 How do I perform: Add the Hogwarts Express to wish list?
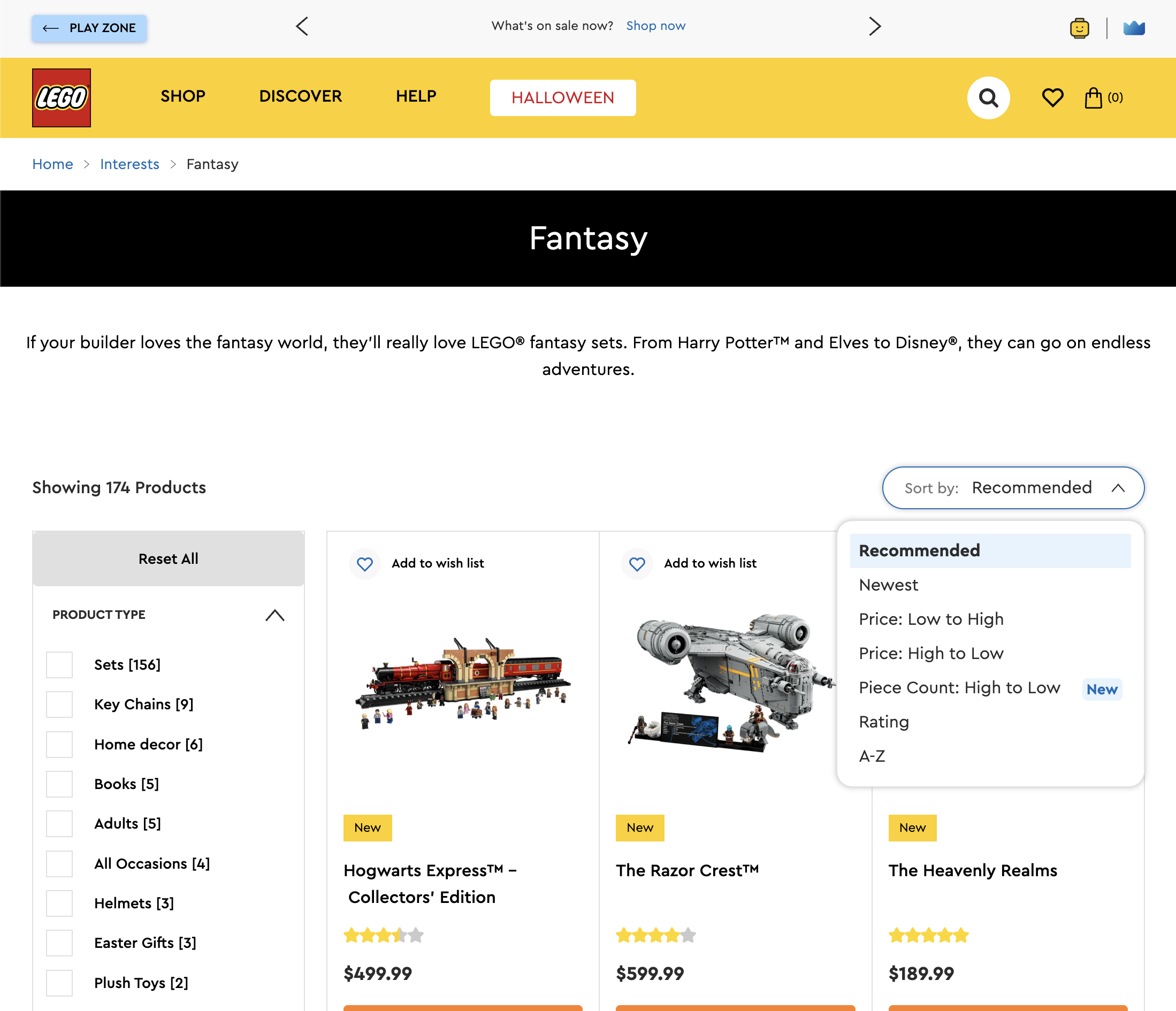click(x=365, y=563)
